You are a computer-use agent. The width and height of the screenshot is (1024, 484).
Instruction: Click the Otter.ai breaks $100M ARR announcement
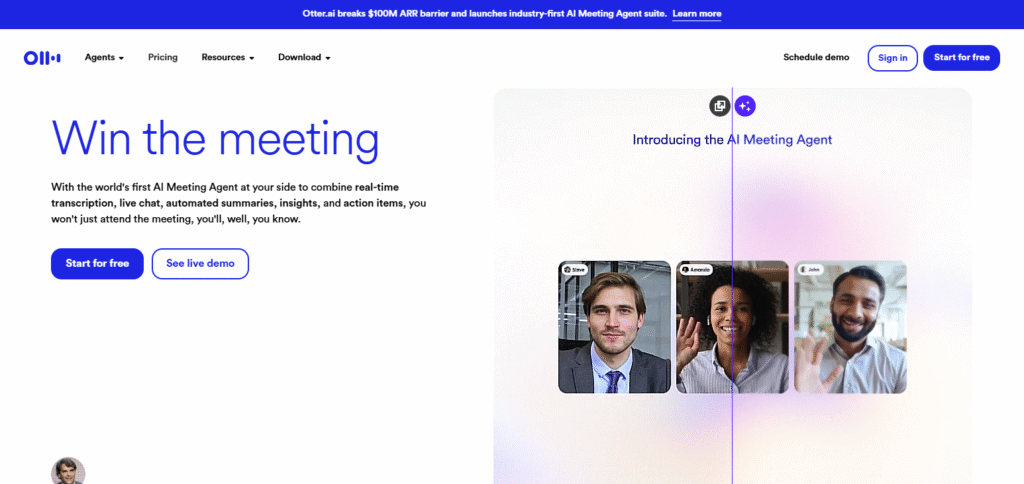(x=485, y=14)
